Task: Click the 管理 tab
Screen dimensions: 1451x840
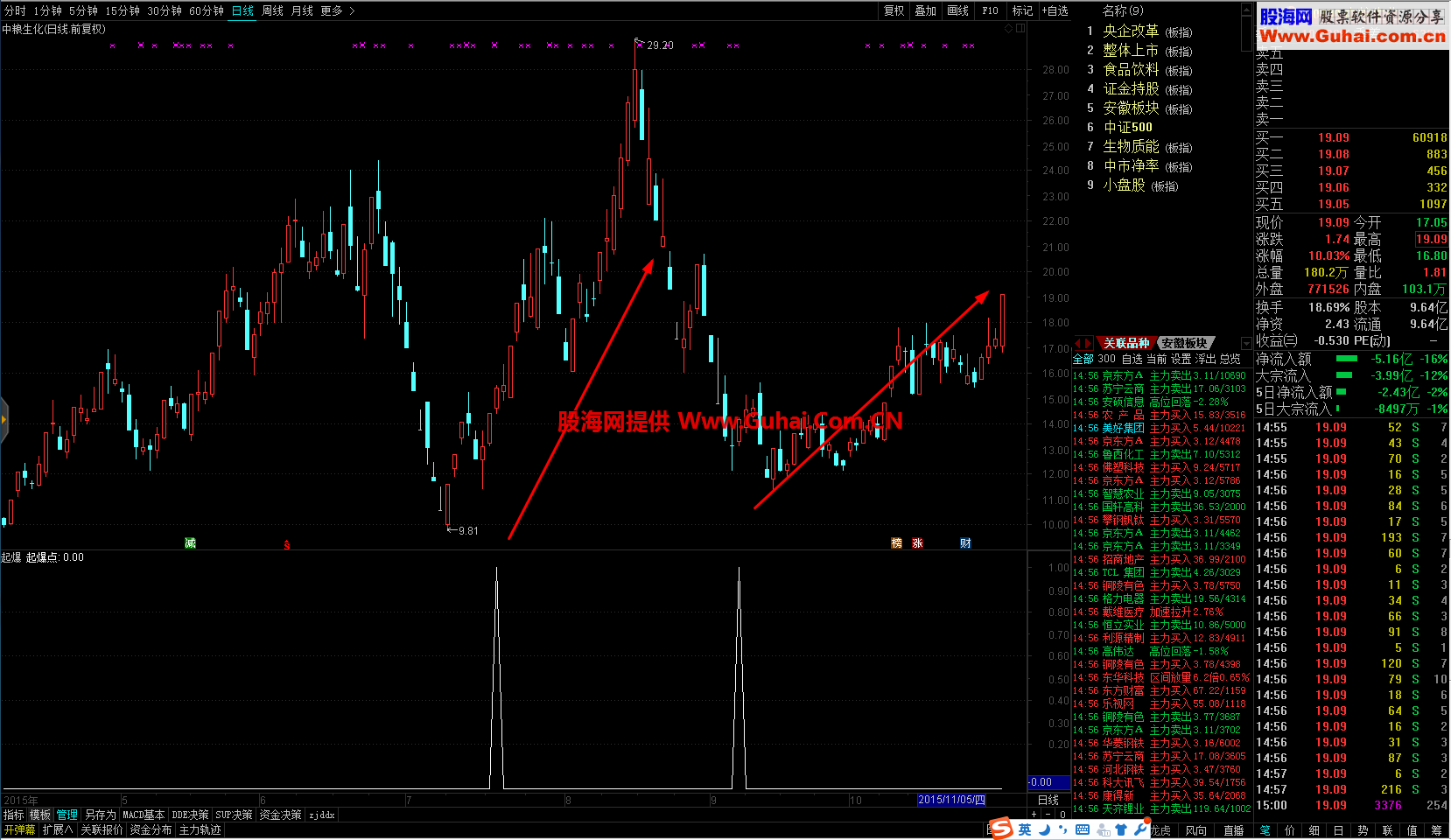Action: pos(67,815)
